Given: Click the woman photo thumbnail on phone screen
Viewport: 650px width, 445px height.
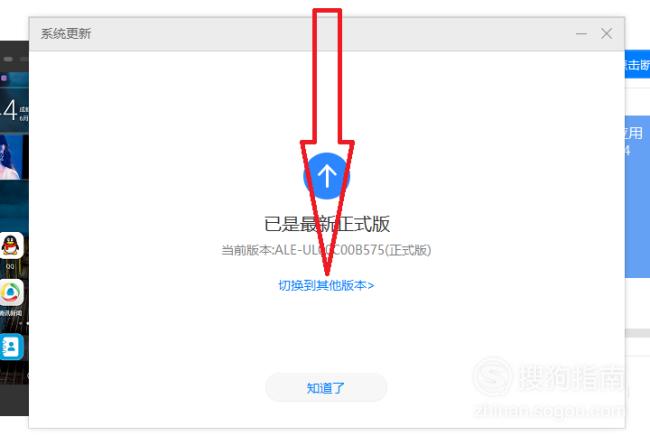Looking at the screenshot, I should pyautogui.click(x=11, y=157).
